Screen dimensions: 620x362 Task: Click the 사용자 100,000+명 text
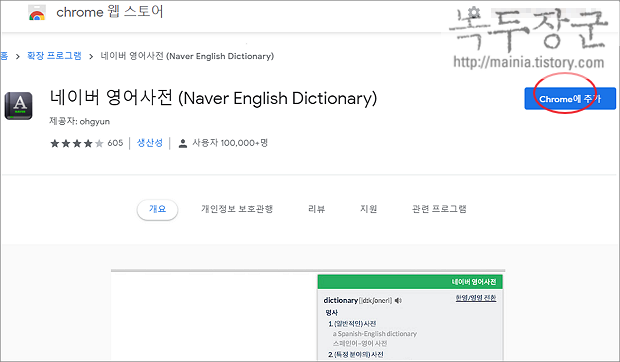pyautogui.click(x=230, y=143)
